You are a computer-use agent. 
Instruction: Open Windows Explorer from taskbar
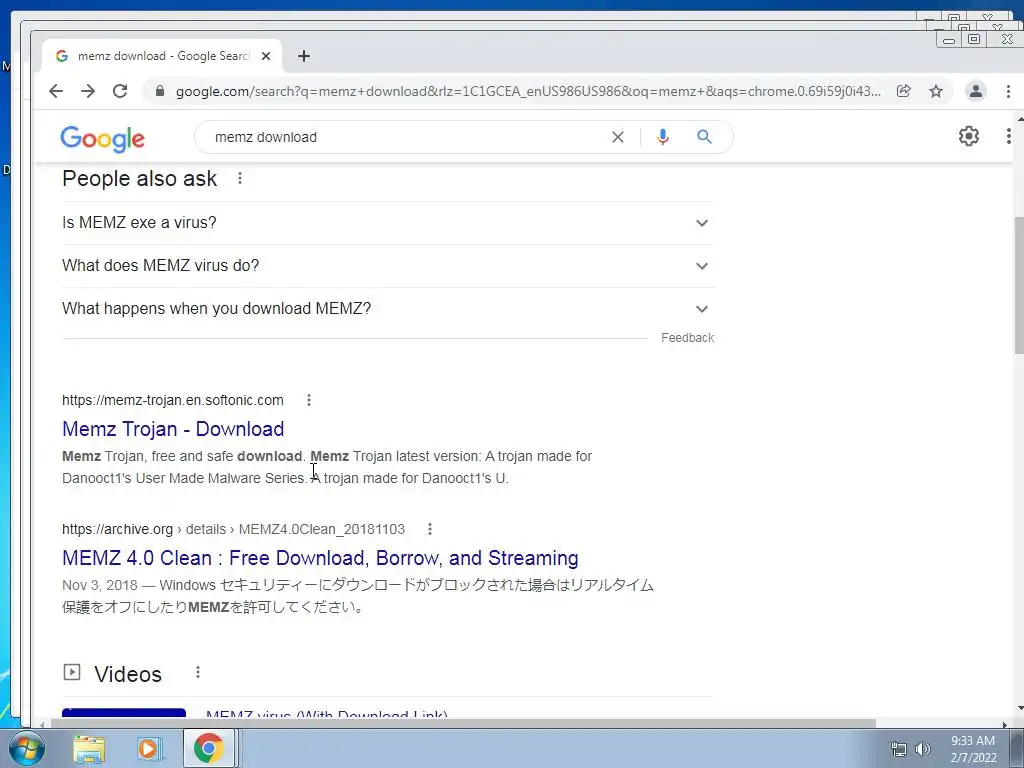point(89,749)
